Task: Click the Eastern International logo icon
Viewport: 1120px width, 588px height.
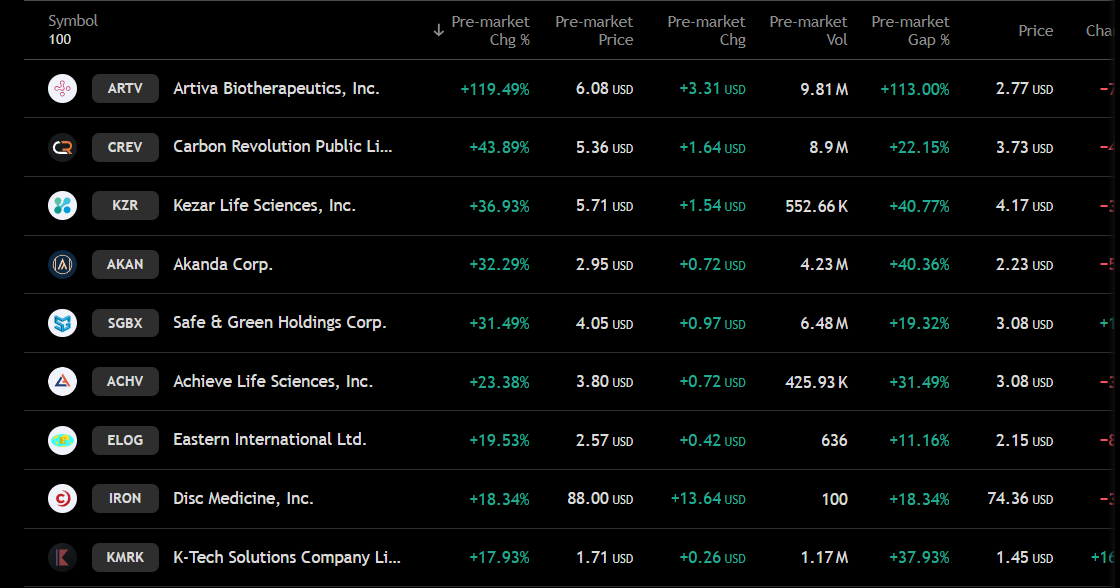Action: click(x=62, y=440)
